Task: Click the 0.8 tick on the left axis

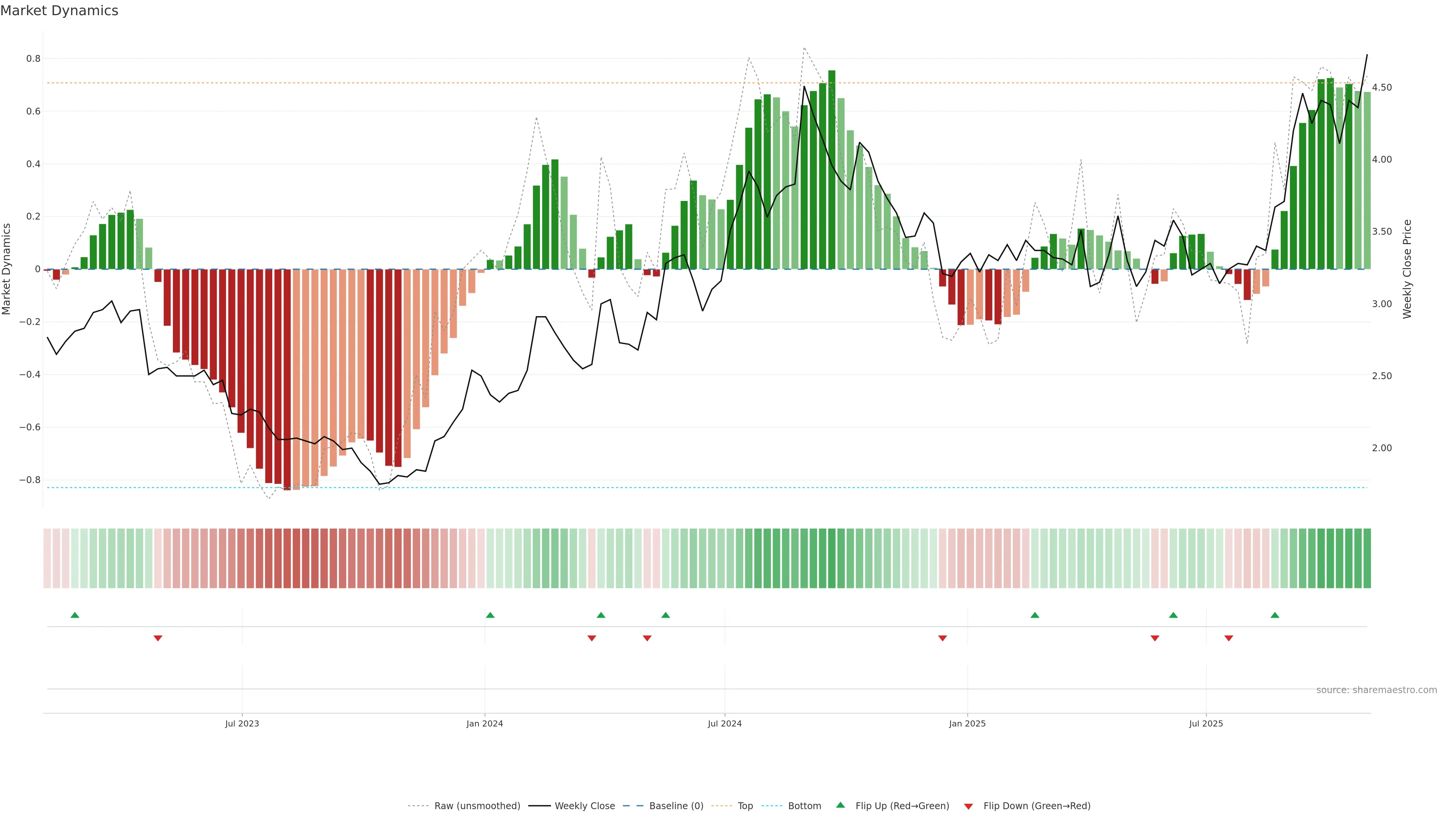Action: [33, 59]
